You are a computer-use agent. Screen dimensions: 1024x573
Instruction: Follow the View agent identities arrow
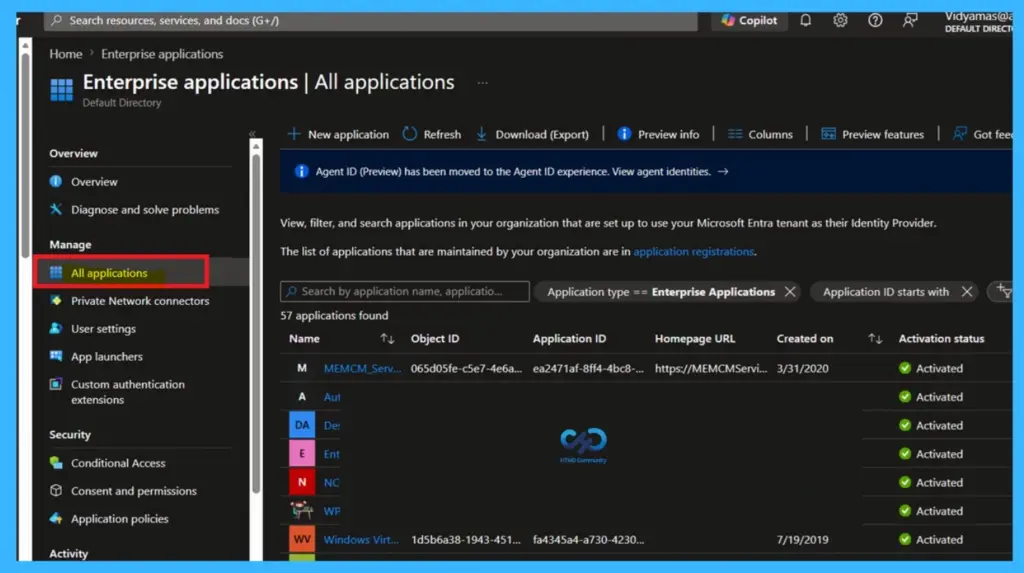tap(723, 171)
